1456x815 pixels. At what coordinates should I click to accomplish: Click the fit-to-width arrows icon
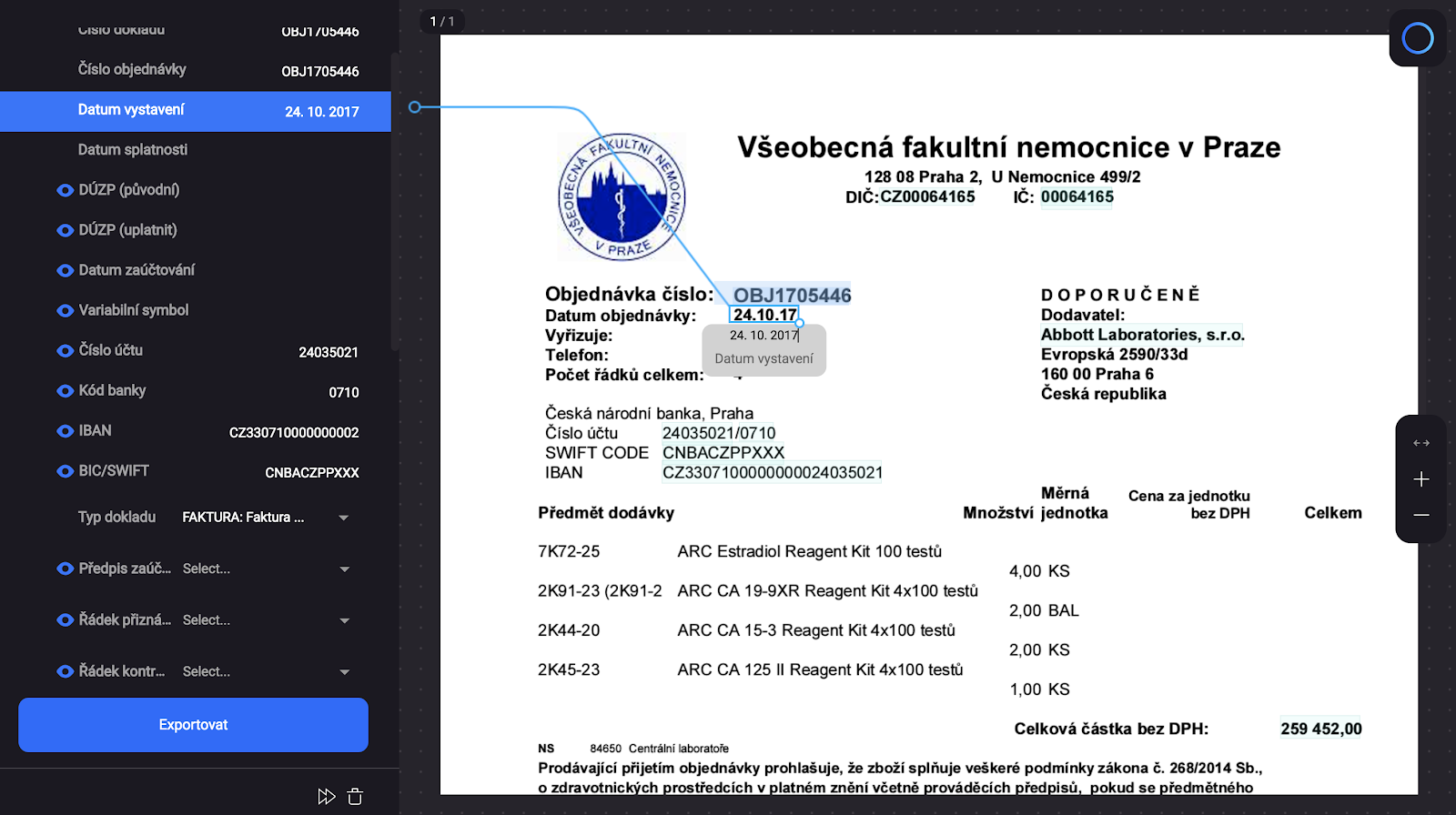1421,443
